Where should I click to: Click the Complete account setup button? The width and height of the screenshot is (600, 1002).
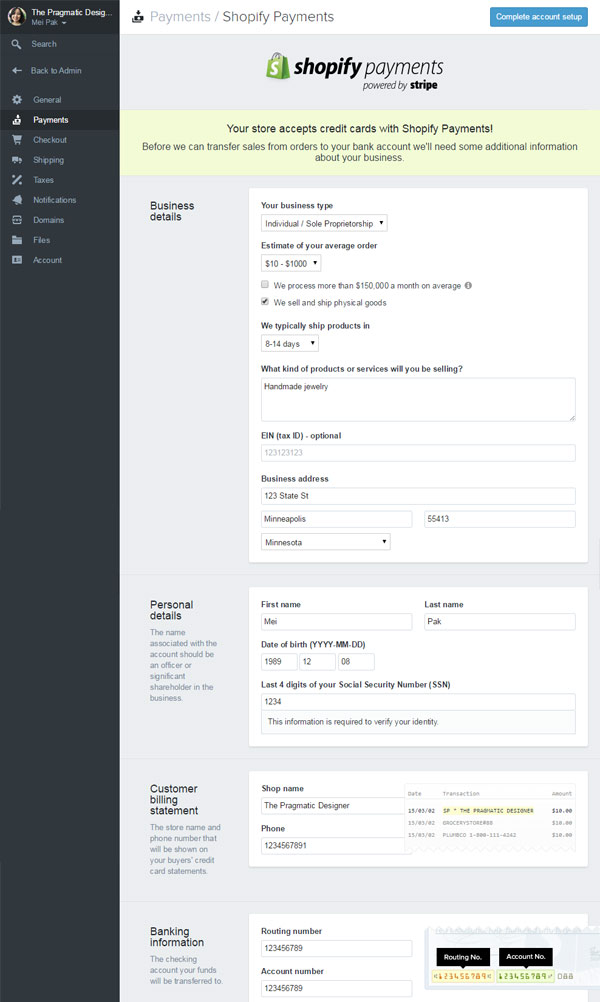pos(539,17)
